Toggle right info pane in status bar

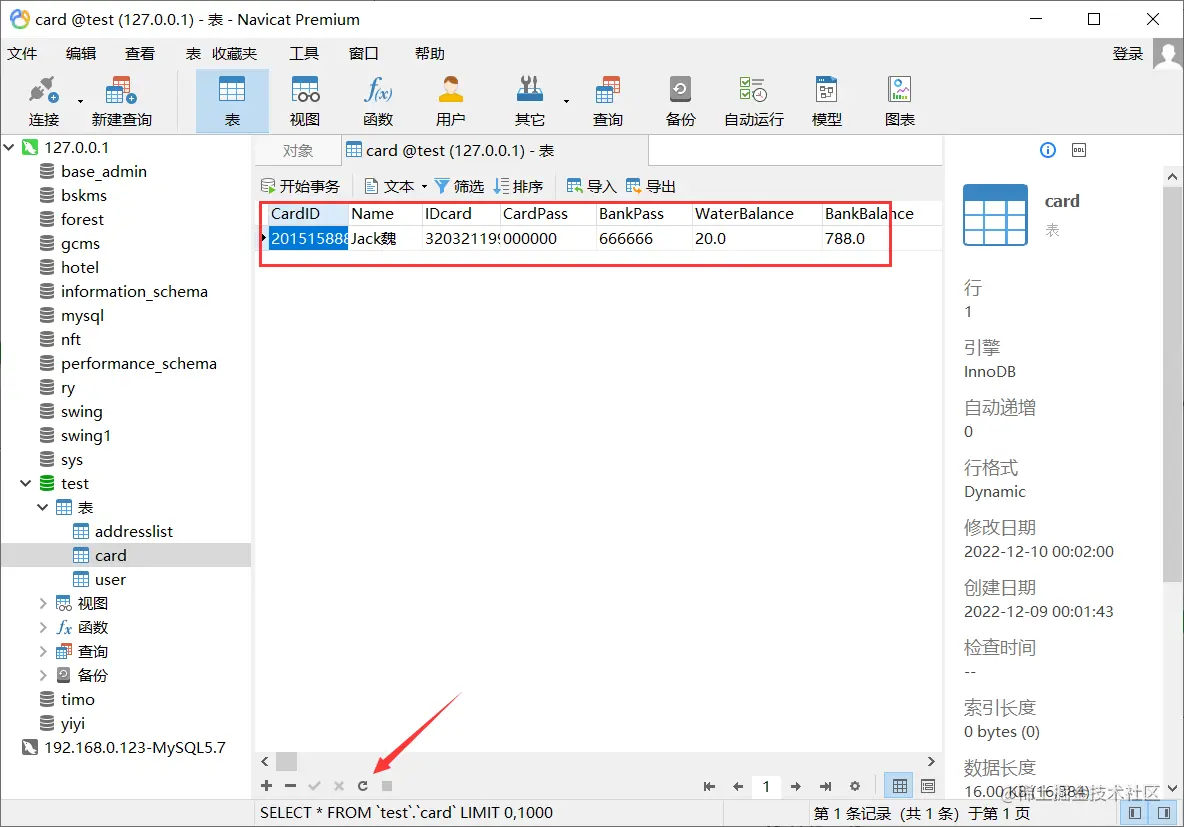1164,813
